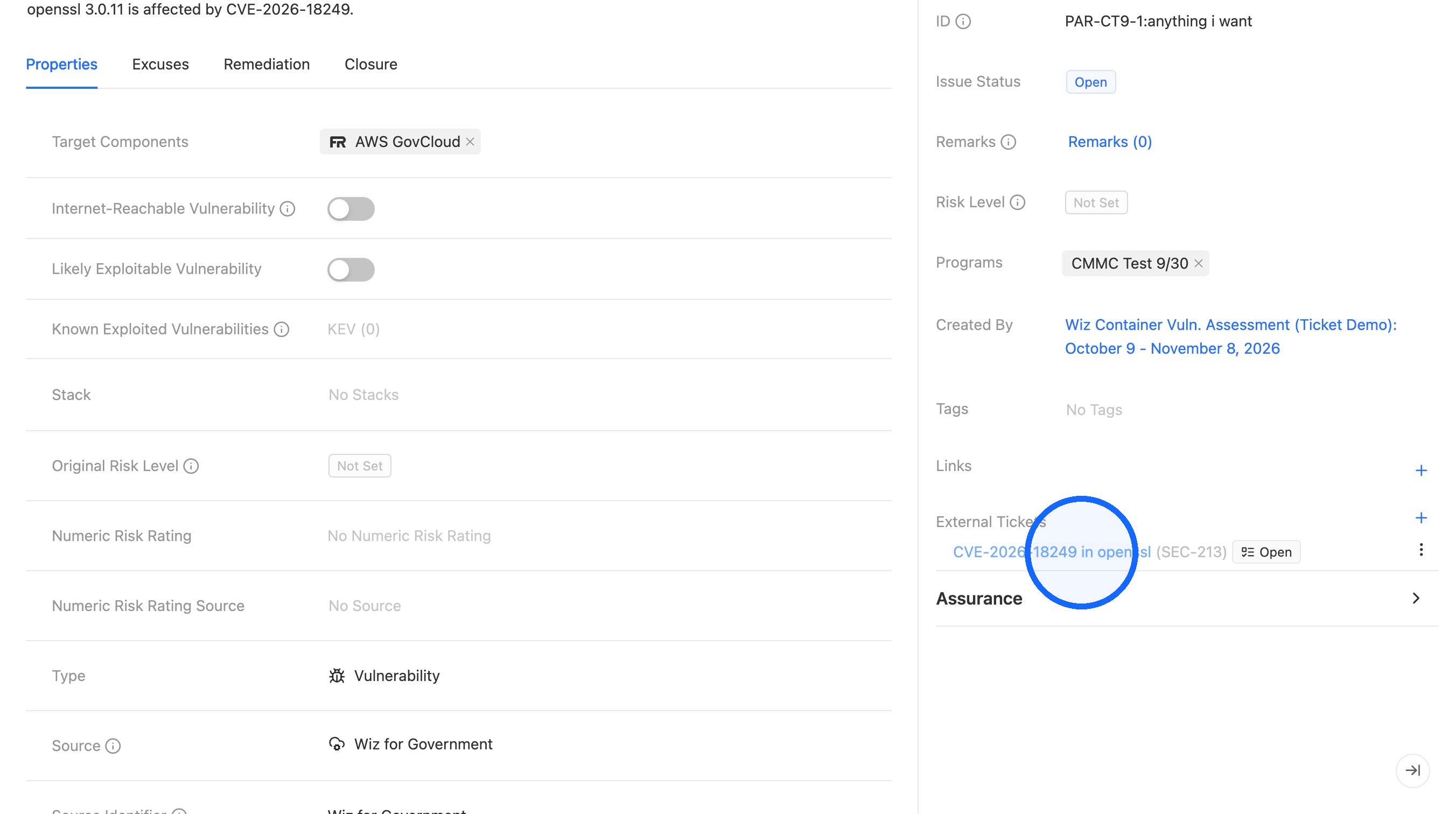
Task: Open external ticket three-dot menu
Action: [1421, 550]
